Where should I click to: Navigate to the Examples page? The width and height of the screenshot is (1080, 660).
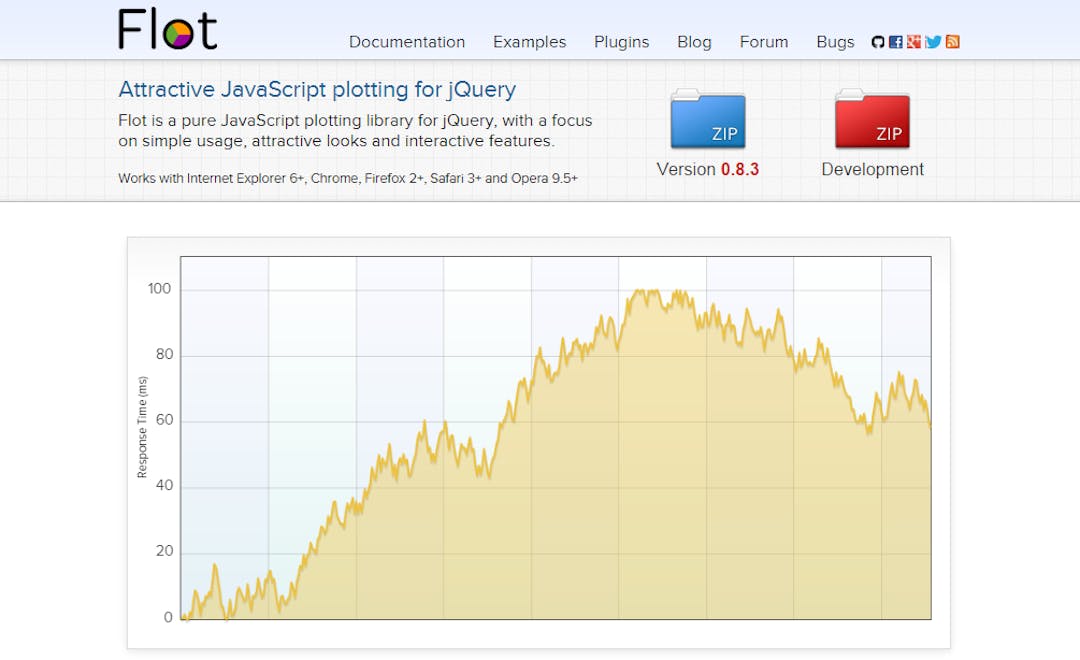coord(529,42)
